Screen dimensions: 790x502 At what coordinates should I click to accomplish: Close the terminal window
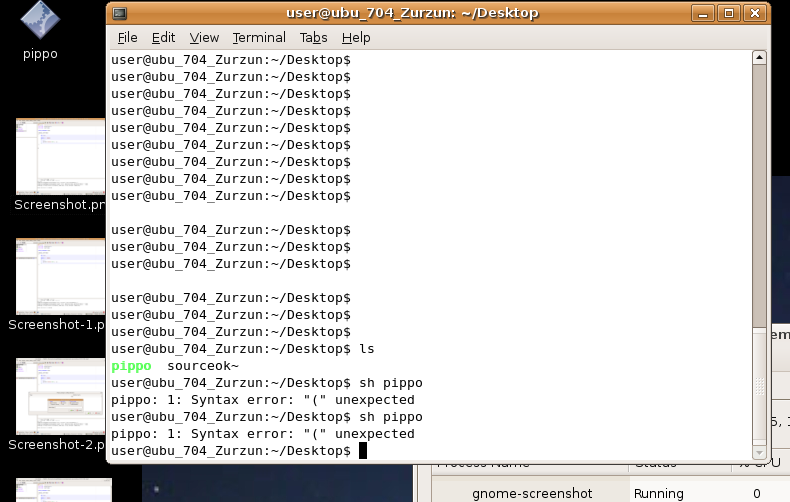(752, 13)
